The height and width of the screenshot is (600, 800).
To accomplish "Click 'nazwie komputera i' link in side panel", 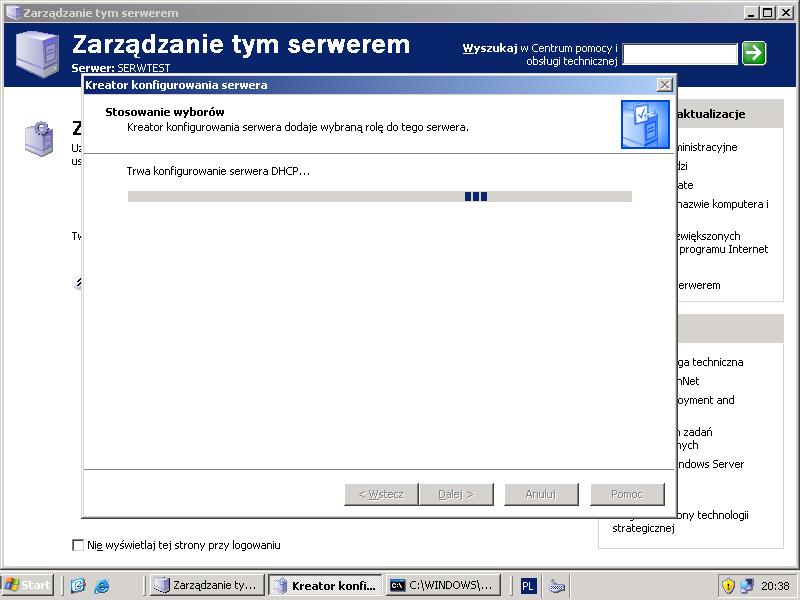I will click(x=722, y=204).
